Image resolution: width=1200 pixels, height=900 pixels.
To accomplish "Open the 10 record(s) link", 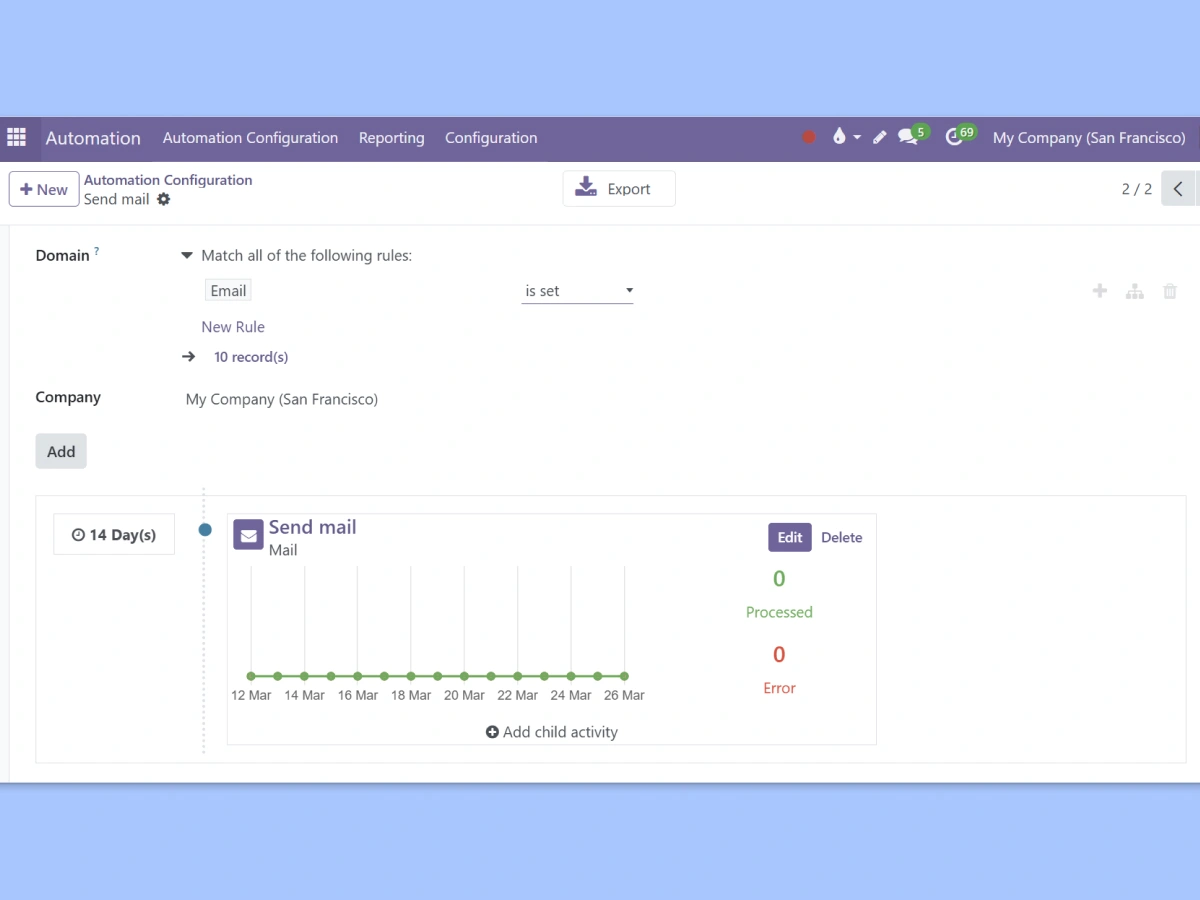I will (251, 357).
